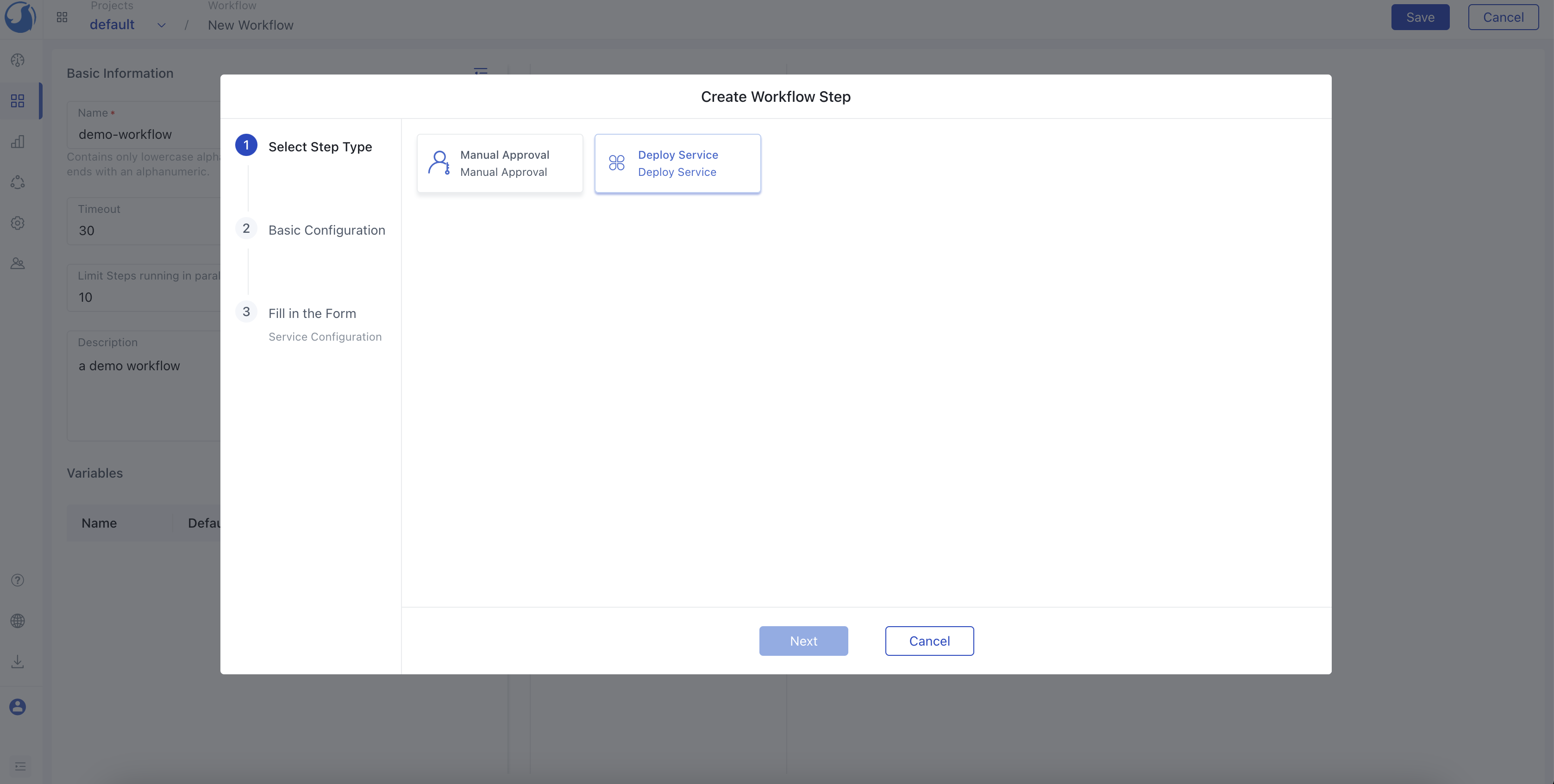Select the Manual Approval step type
This screenshot has height=784, width=1554.
499,163
